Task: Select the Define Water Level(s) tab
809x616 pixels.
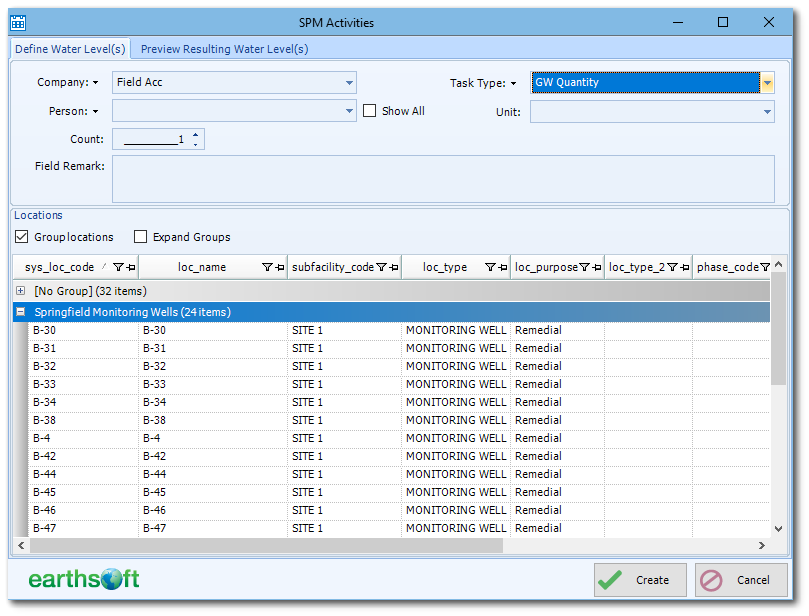Action: point(69,47)
